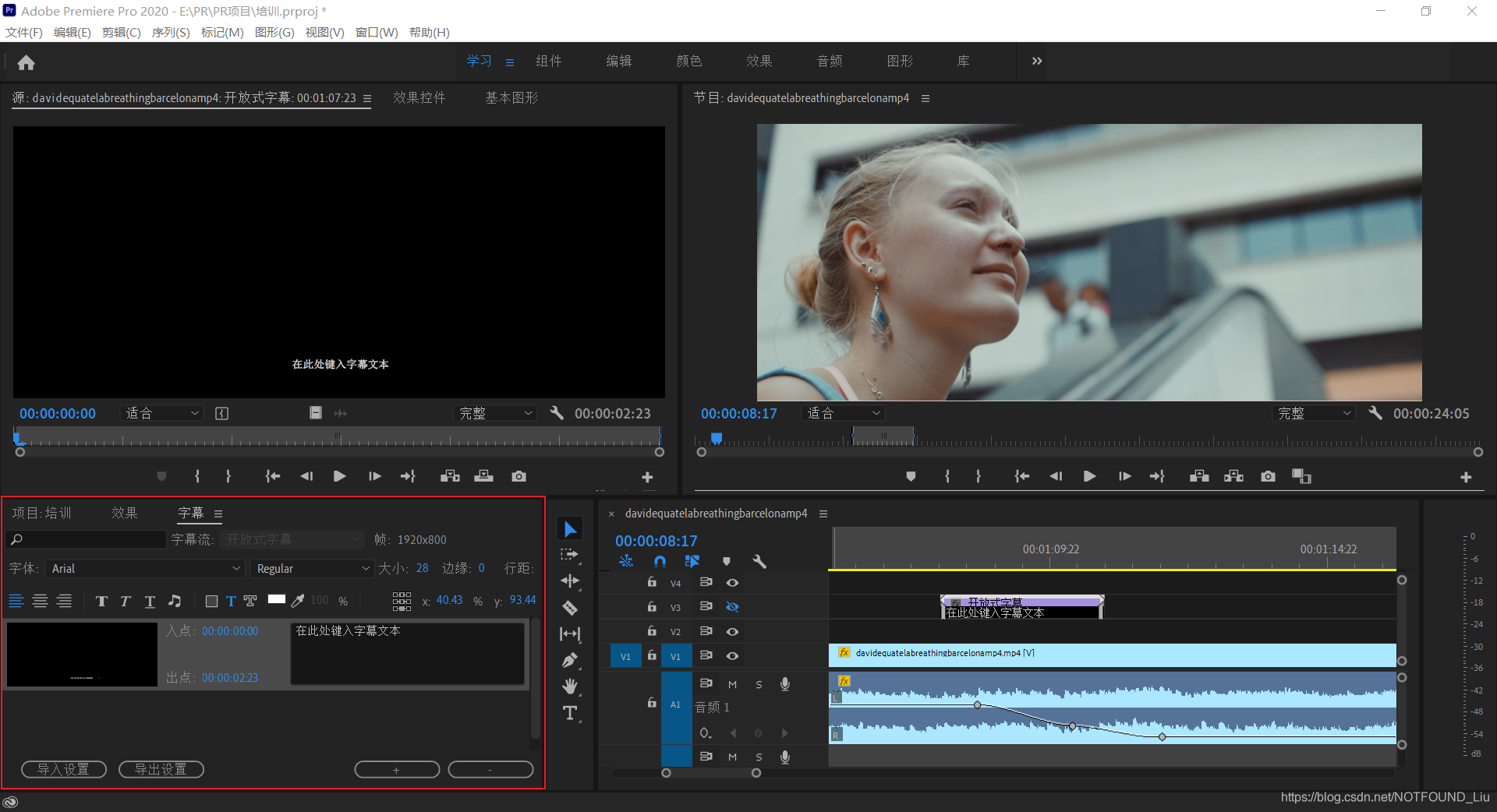The image size is (1497, 812).
Task: Click Lift button in program monitor
Action: click(x=1199, y=476)
